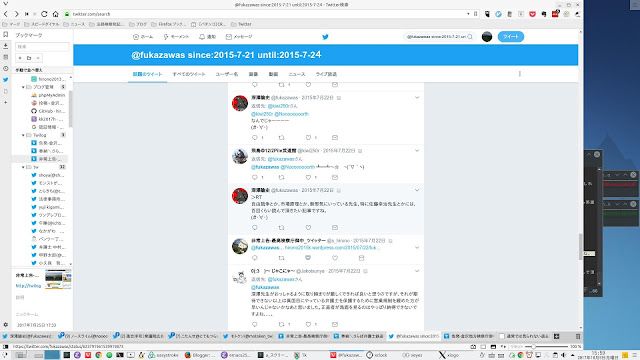640x360 pixels.
Task: Open search options three-dot menu
Action: point(520,74)
